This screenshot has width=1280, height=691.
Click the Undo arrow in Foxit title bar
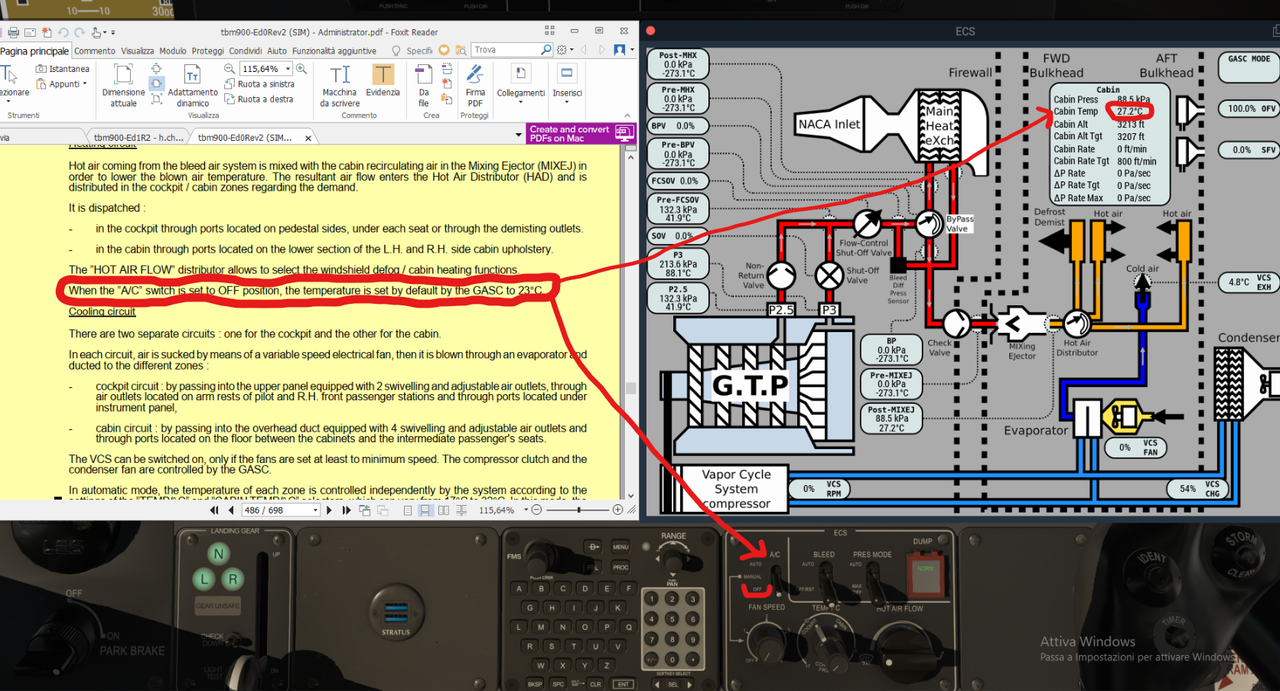[x=63, y=32]
